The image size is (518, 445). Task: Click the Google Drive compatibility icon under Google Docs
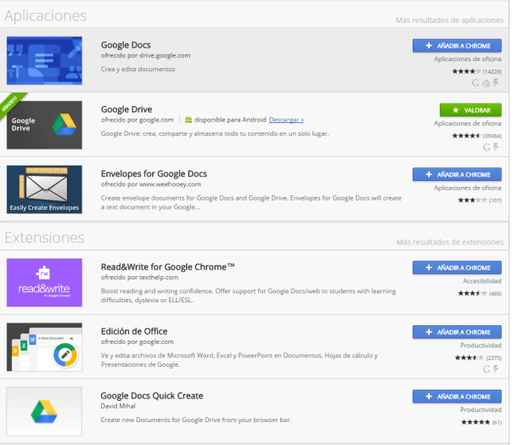(x=486, y=83)
